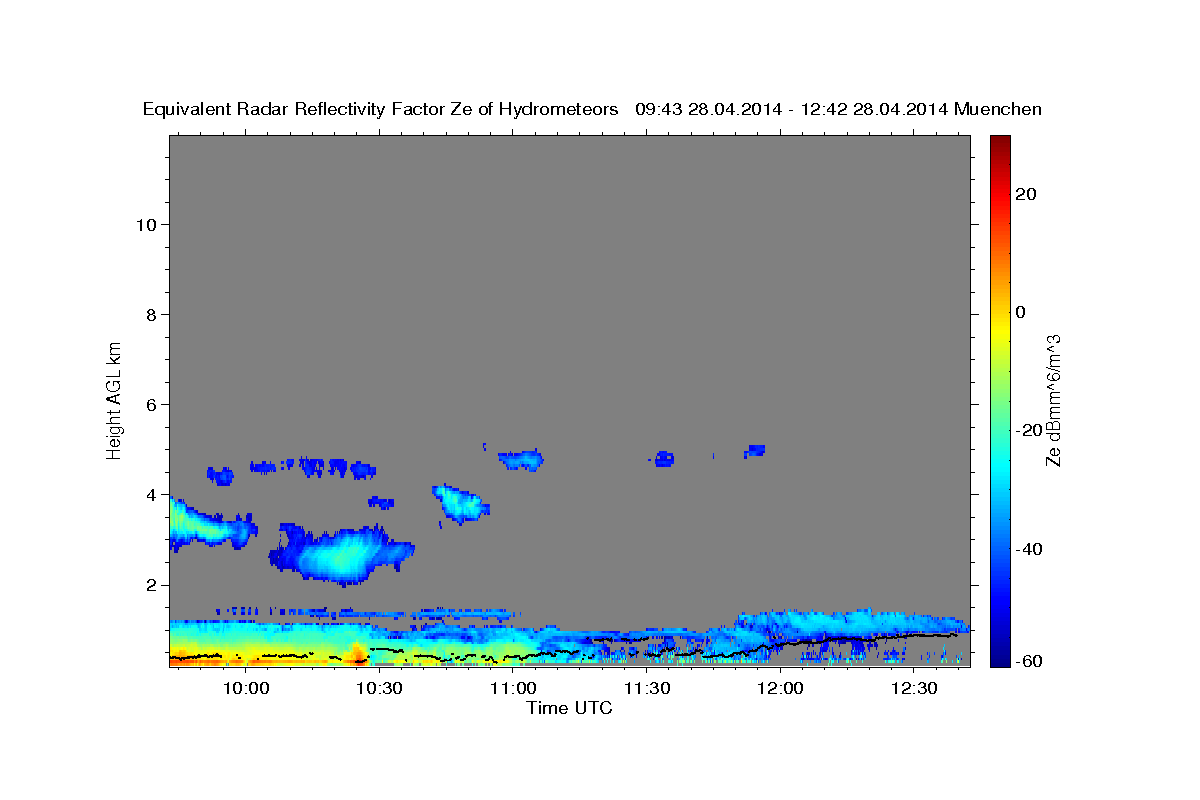Click the height tick label 6
The width and height of the screenshot is (1200, 800).
[151, 405]
